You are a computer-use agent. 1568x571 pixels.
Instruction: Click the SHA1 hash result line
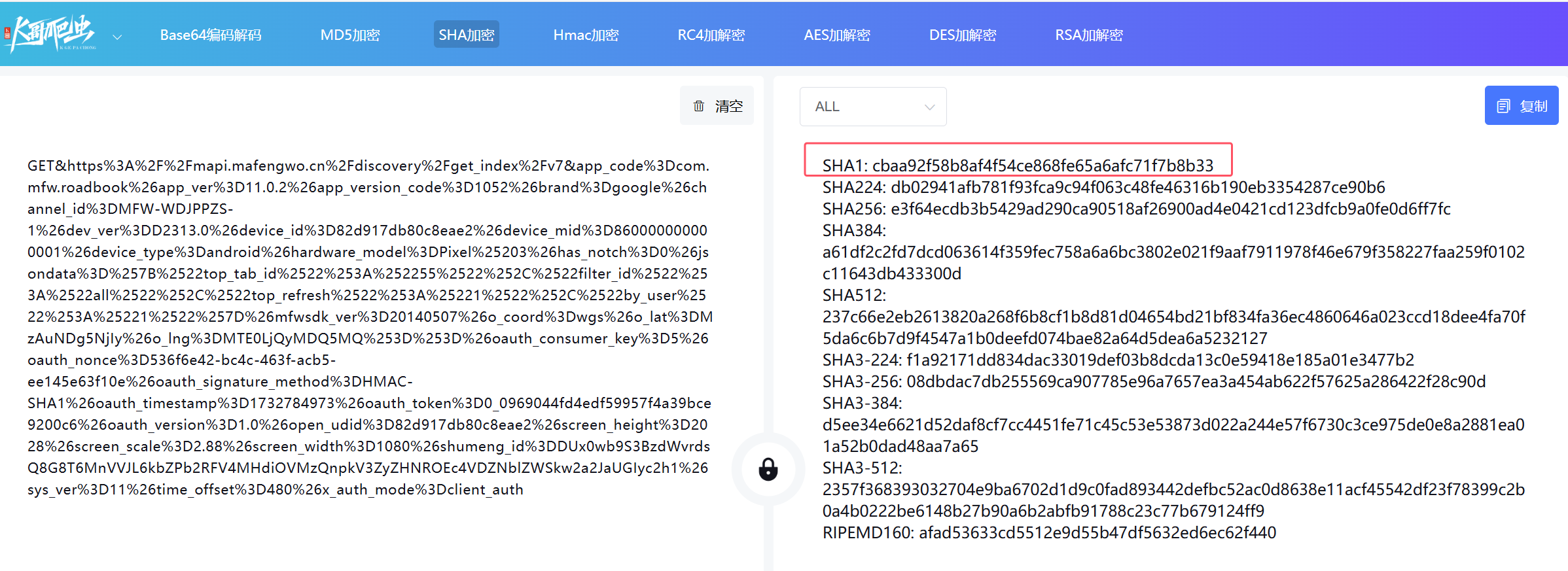click(x=1018, y=165)
